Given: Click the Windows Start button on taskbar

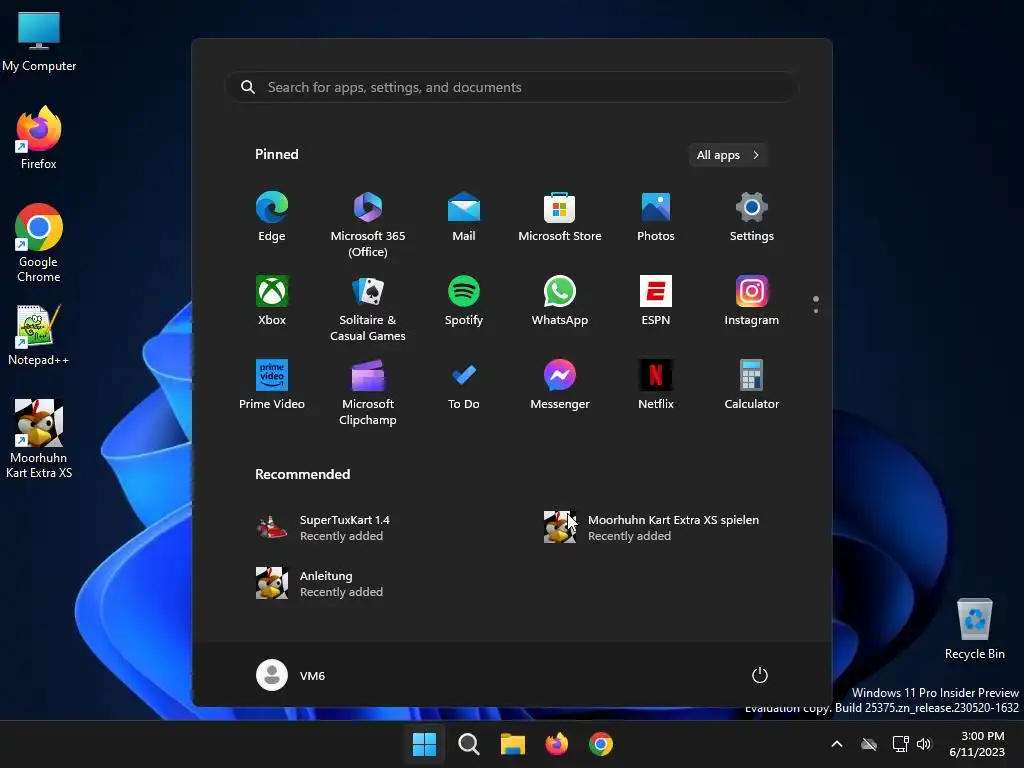Looking at the screenshot, I should point(424,744).
